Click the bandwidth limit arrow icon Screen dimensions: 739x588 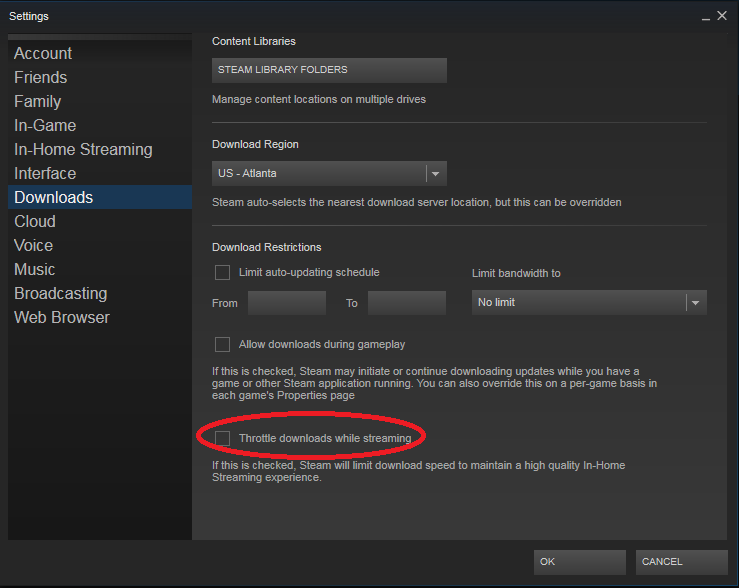[696, 303]
